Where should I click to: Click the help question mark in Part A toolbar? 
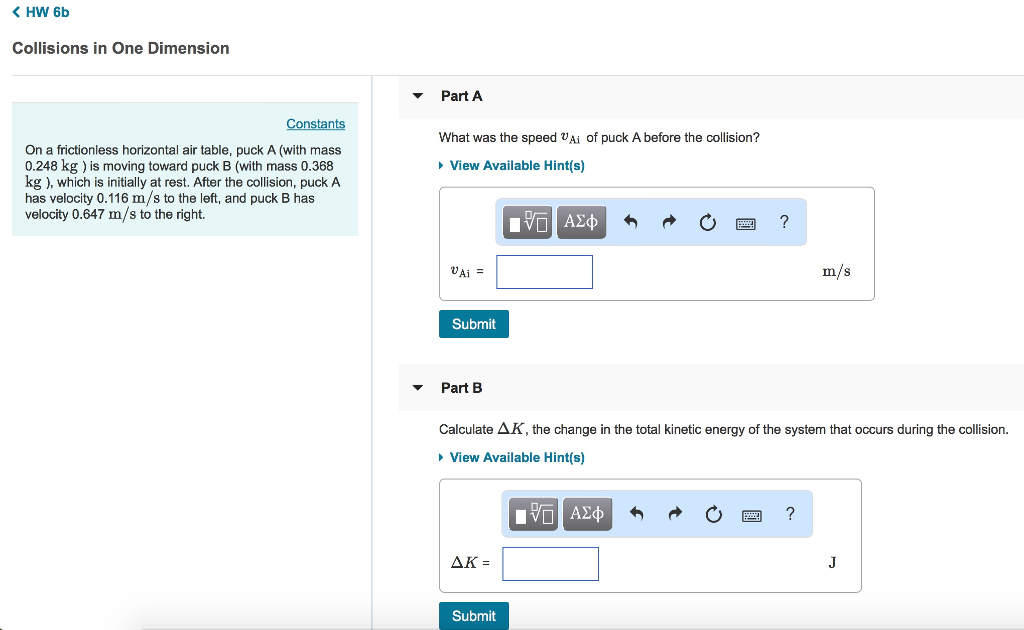coord(784,222)
